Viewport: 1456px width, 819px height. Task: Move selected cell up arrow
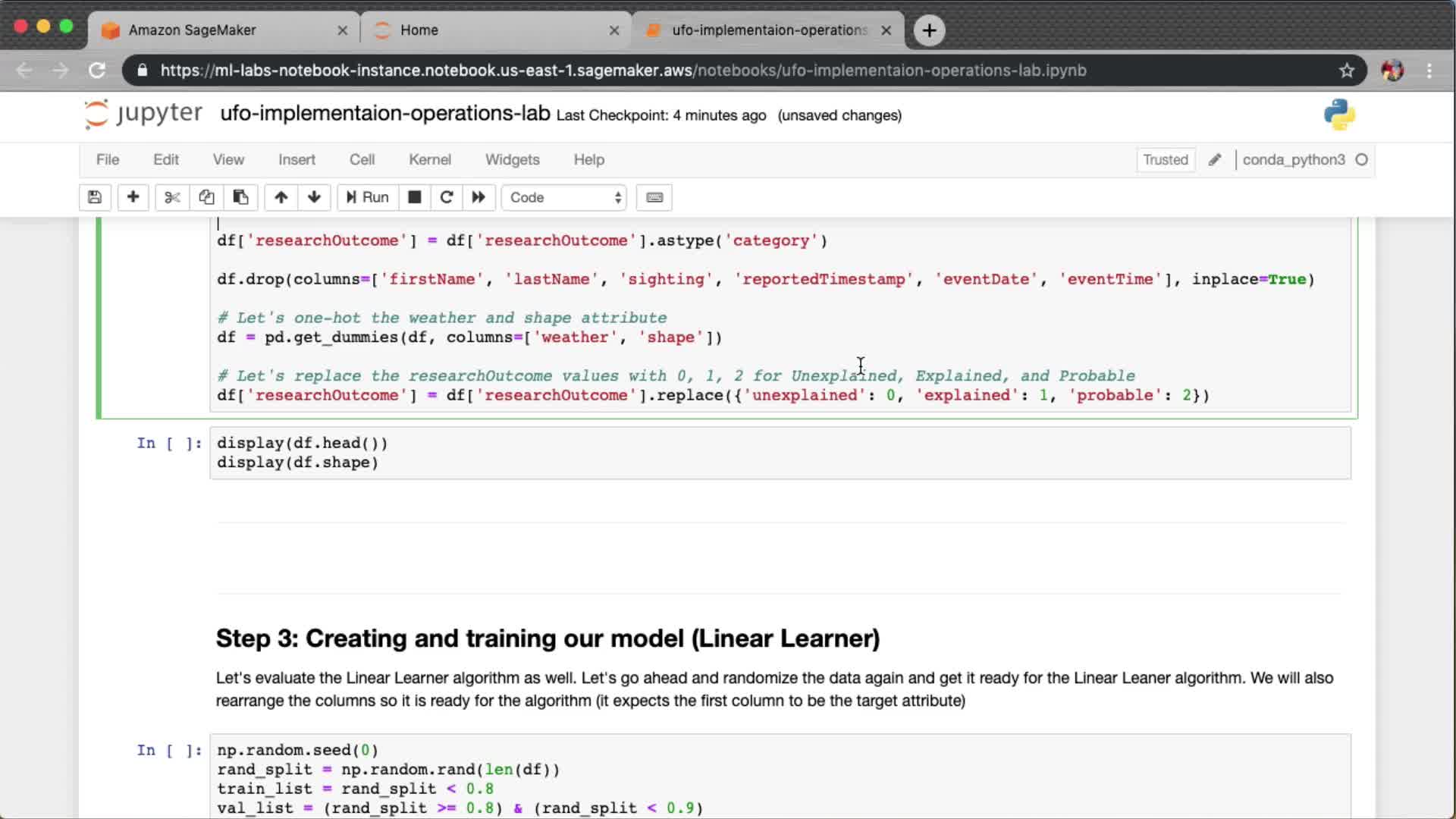coord(281,197)
